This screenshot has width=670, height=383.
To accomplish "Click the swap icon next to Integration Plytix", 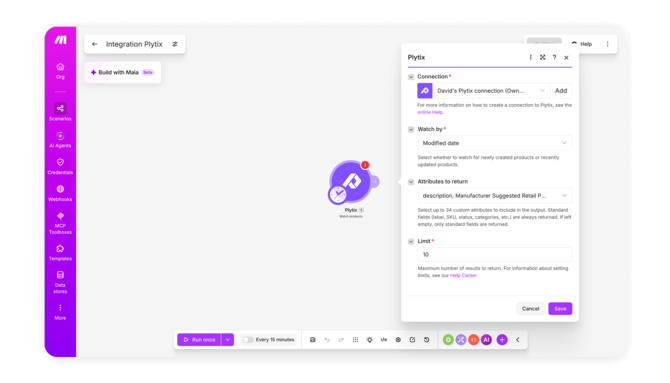I will click(175, 44).
